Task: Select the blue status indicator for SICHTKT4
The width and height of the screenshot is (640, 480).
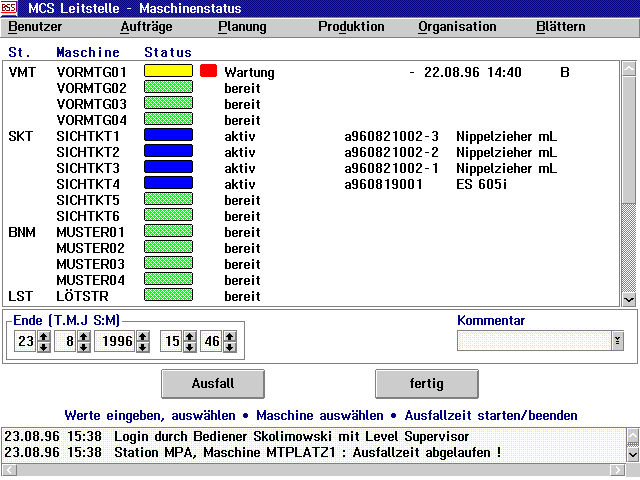Action: tap(168, 183)
